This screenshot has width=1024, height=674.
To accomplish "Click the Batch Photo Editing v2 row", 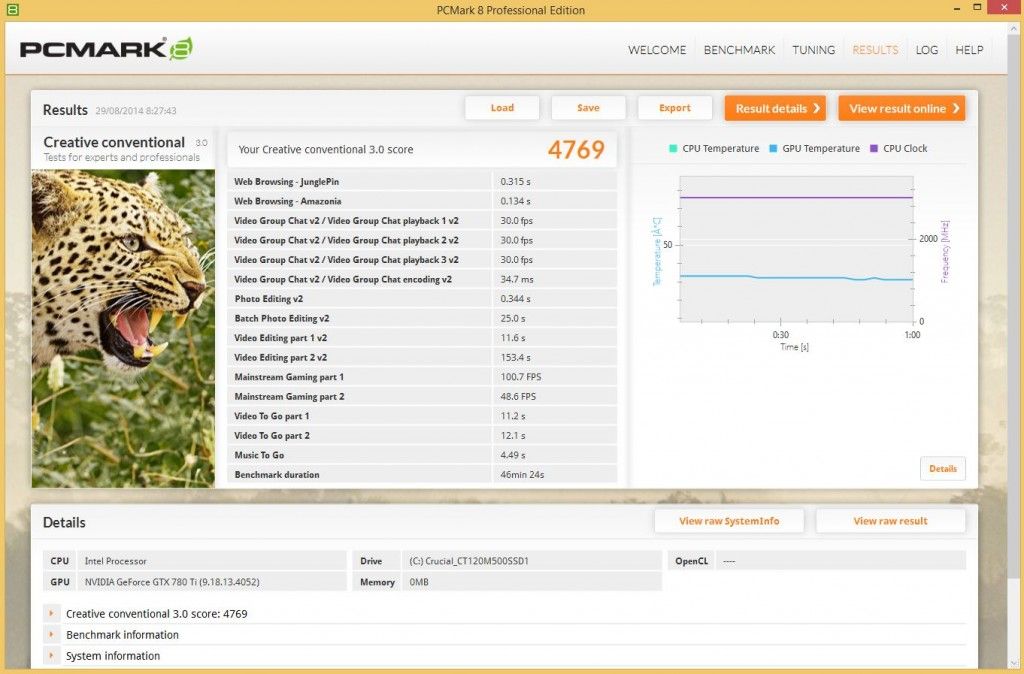I will point(422,318).
